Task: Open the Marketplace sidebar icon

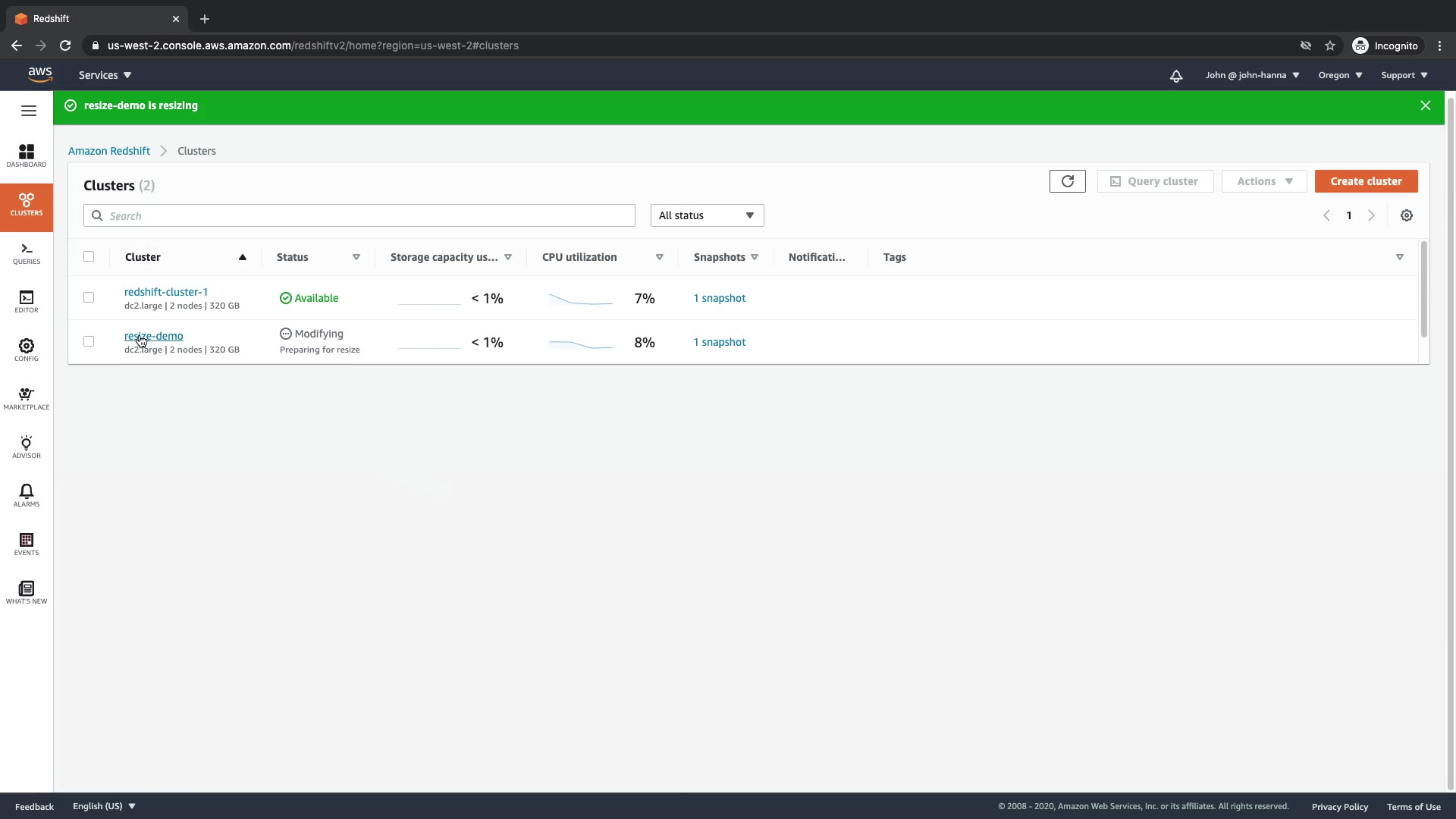Action: pos(27,398)
